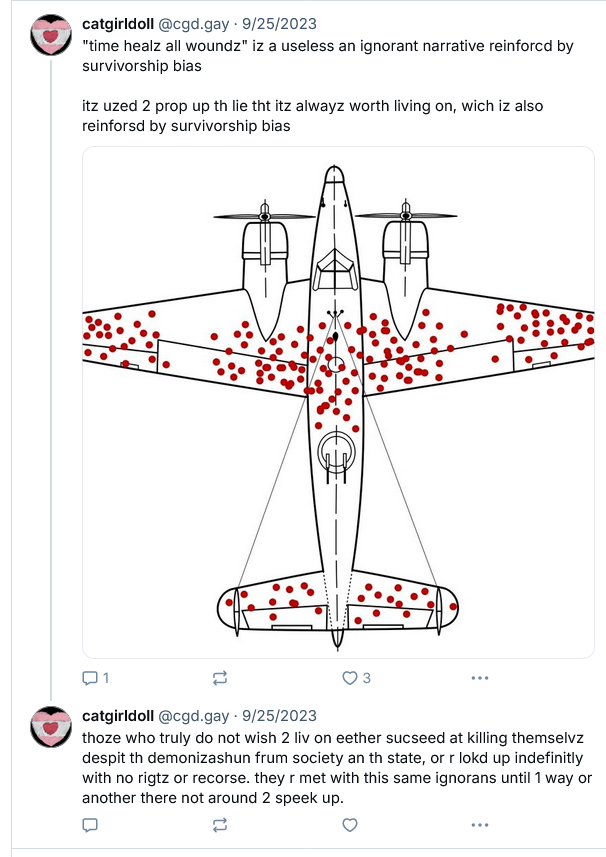
Task: Like the first post with 3 likes
Action: pos(350,678)
